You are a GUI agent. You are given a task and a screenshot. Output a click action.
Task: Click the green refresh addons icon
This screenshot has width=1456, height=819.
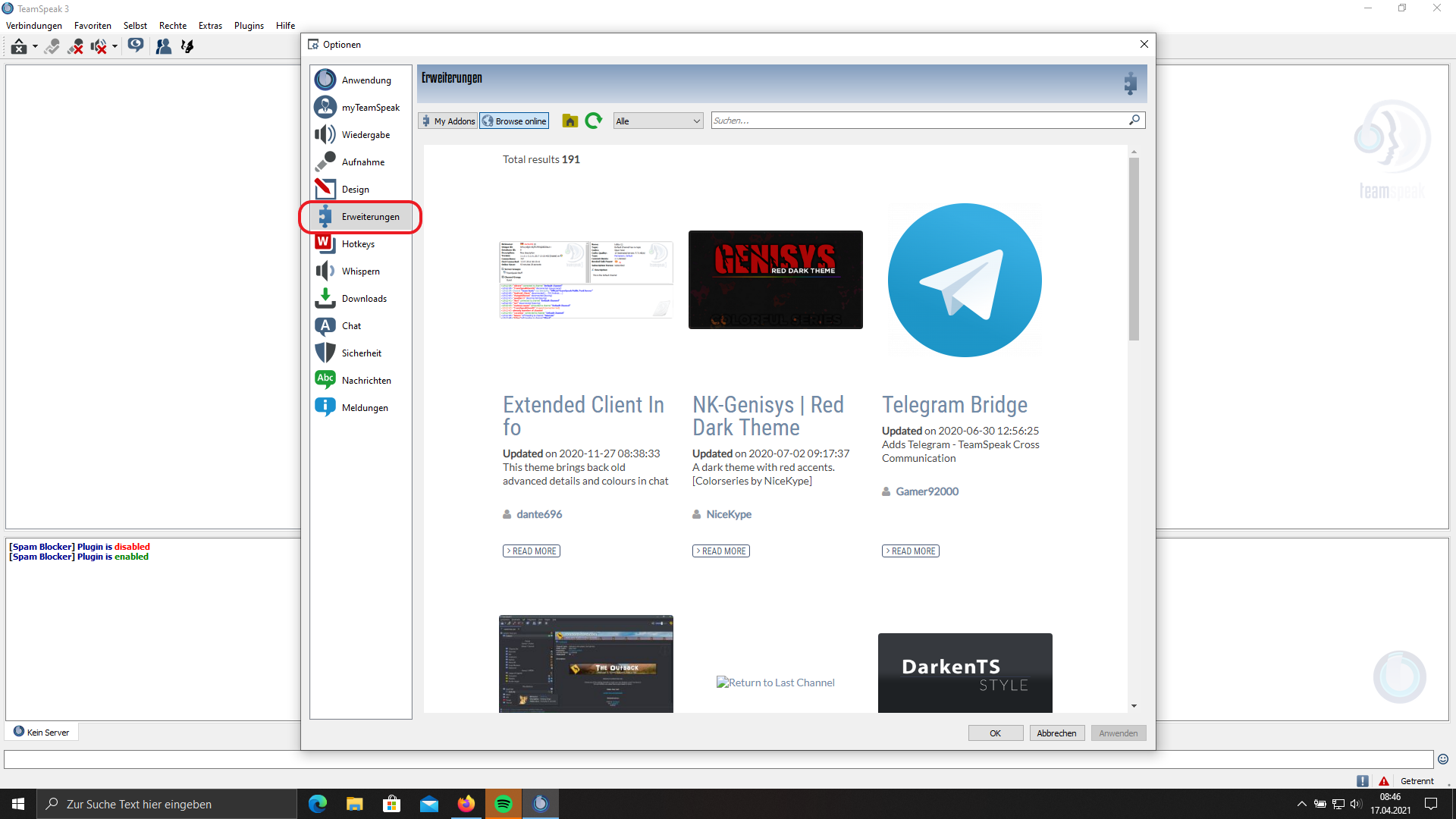(594, 121)
